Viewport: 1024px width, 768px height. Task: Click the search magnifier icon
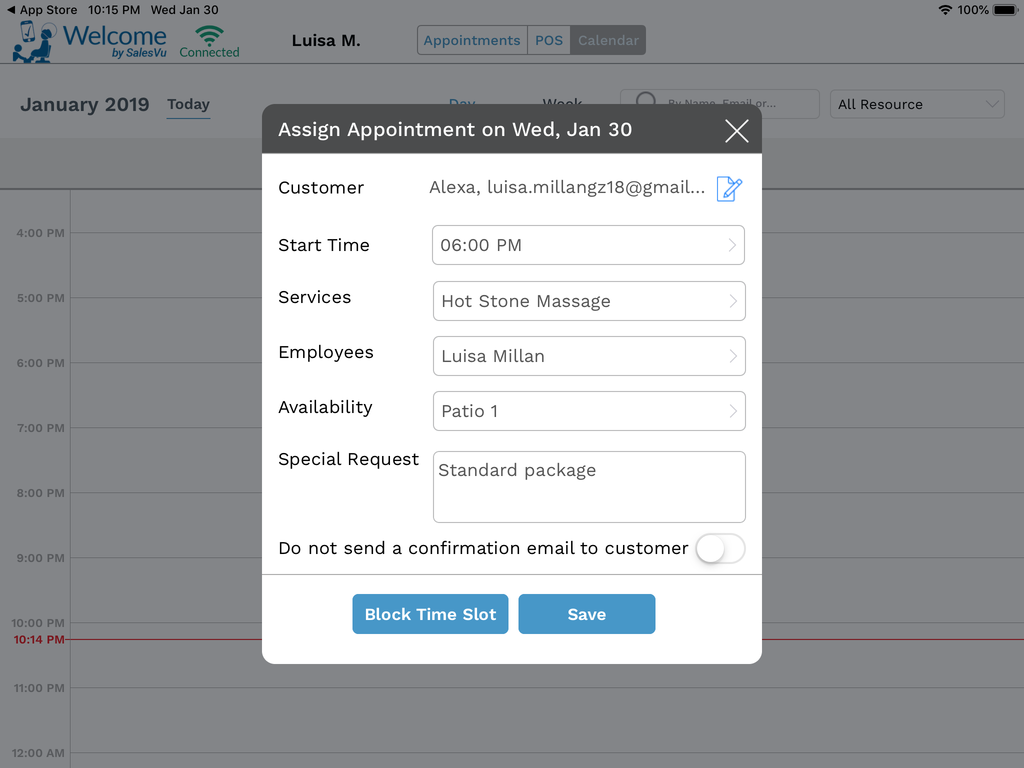pyautogui.click(x=646, y=102)
